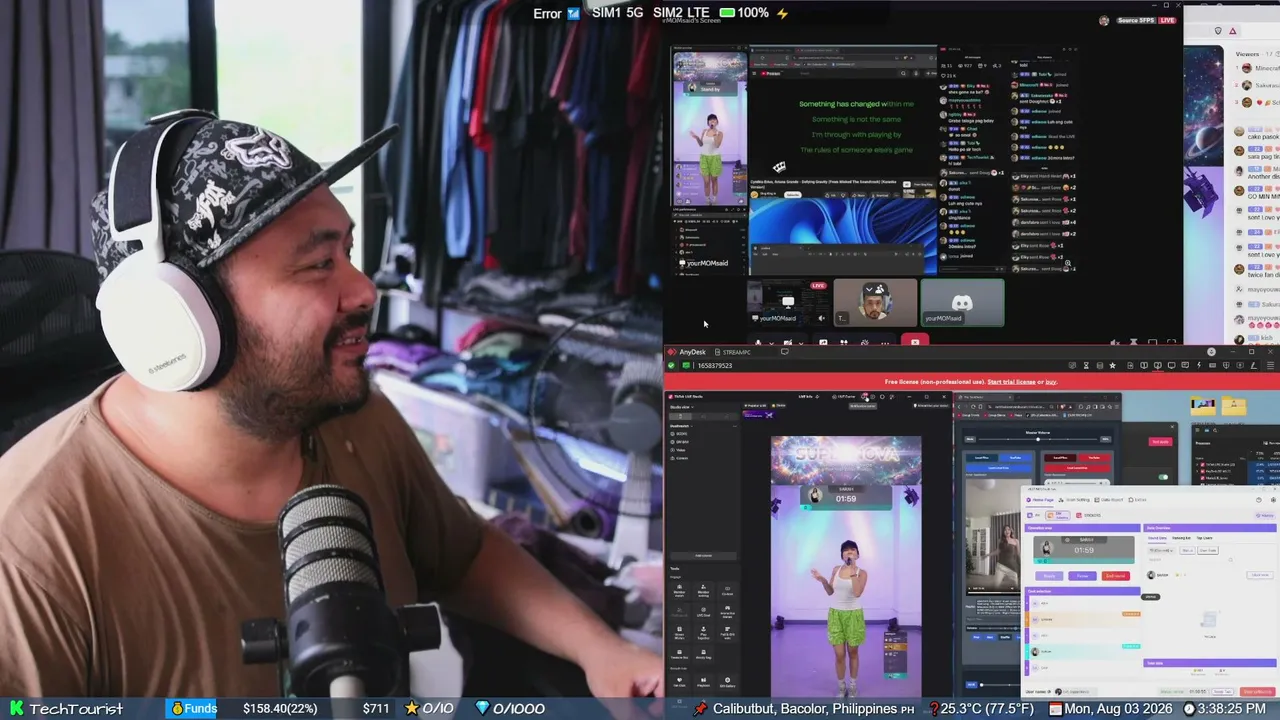Click the red LIVE badge beside Source 5FPS
1280x720 pixels.
(x=1166, y=20)
